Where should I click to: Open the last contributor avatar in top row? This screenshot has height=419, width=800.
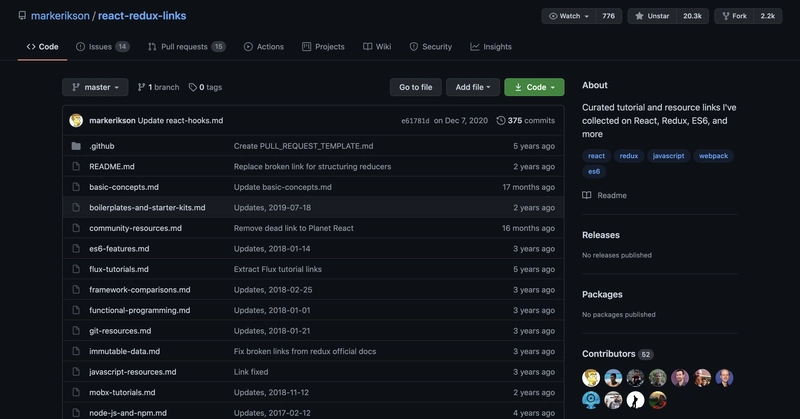pyautogui.click(x=724, y=378)
